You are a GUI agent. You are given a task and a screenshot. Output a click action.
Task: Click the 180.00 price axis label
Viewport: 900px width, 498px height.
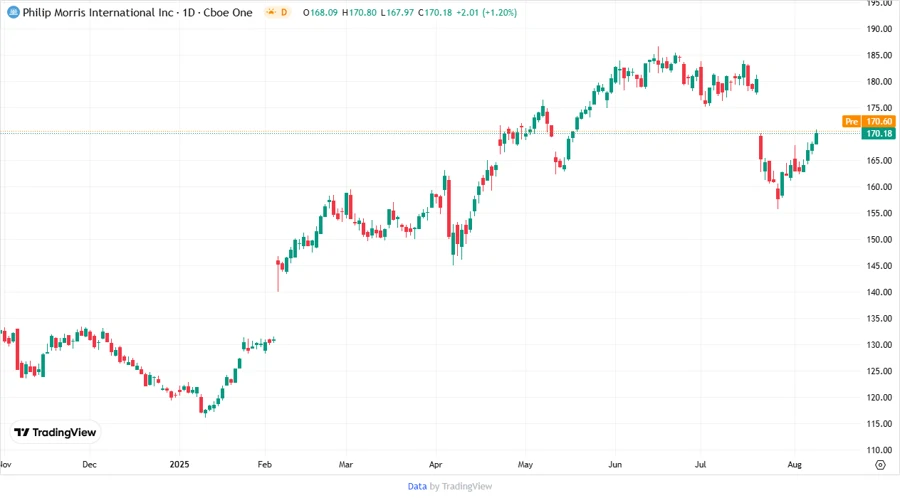pos(879,81)
